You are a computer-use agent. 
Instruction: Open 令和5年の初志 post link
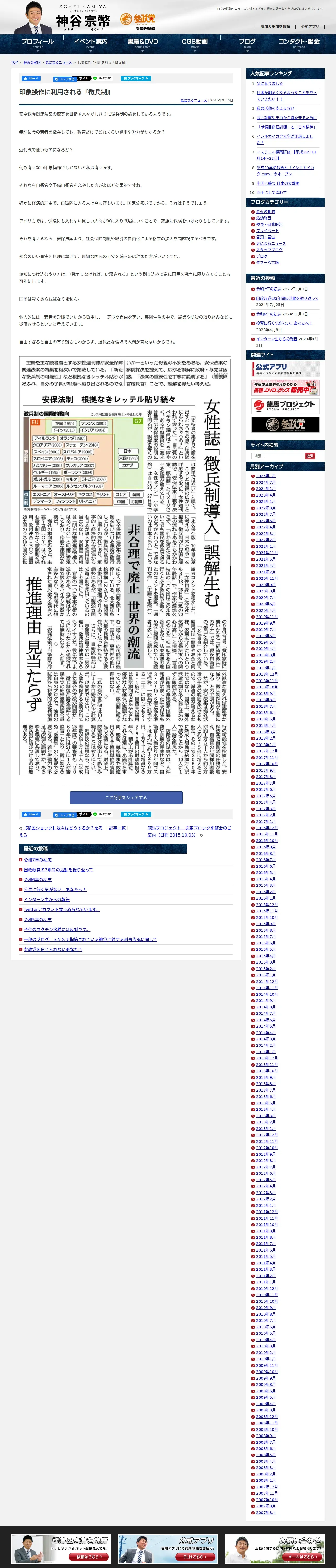coord(38,920)
